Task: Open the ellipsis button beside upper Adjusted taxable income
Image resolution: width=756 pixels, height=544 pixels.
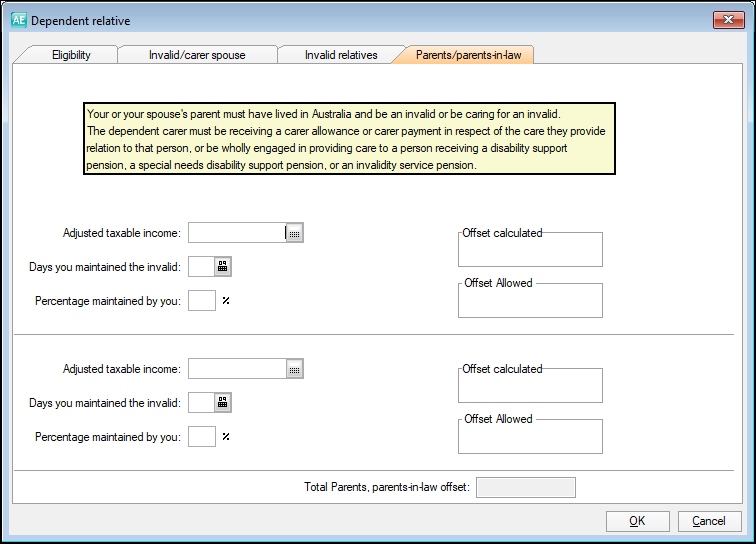Action: click(x=294, y=233)
